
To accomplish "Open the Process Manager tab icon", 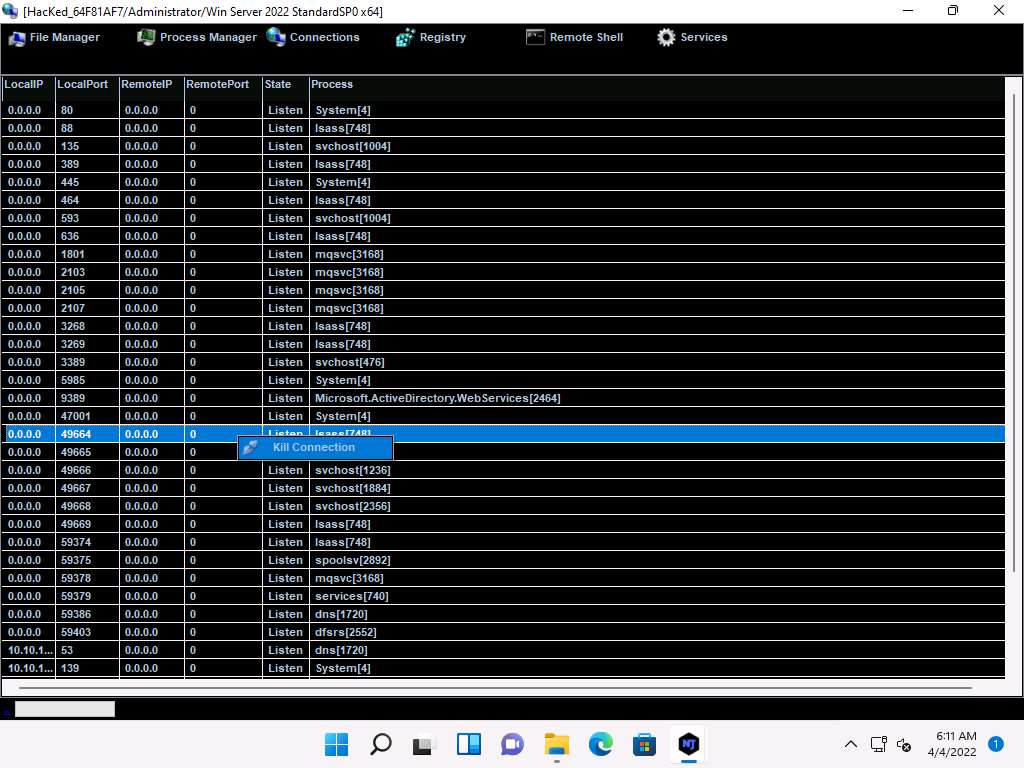I will (x=146, y=38).
